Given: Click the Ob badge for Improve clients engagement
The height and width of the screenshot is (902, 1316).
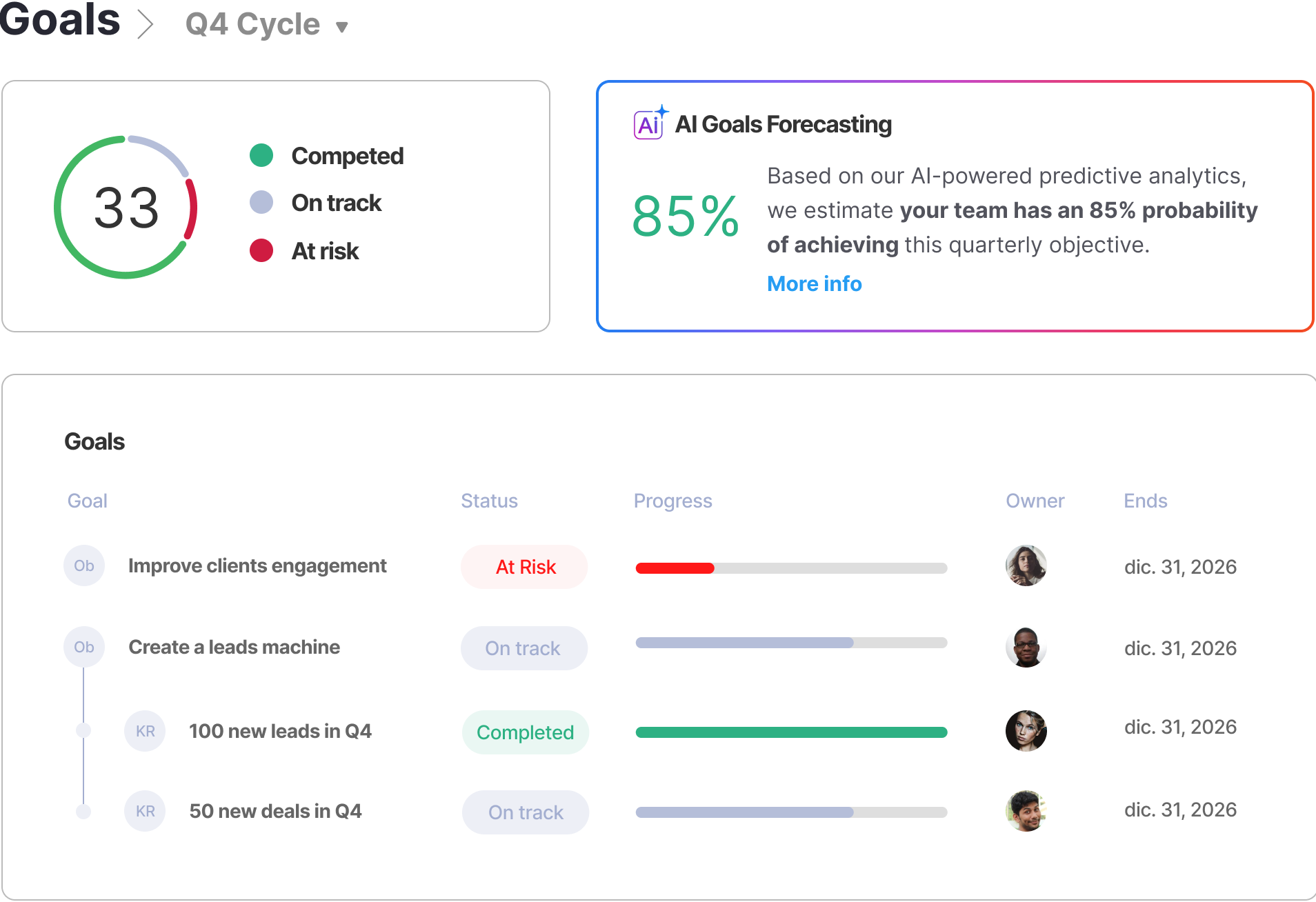Looking at the screenshot, I should click(x=84, y=566).
